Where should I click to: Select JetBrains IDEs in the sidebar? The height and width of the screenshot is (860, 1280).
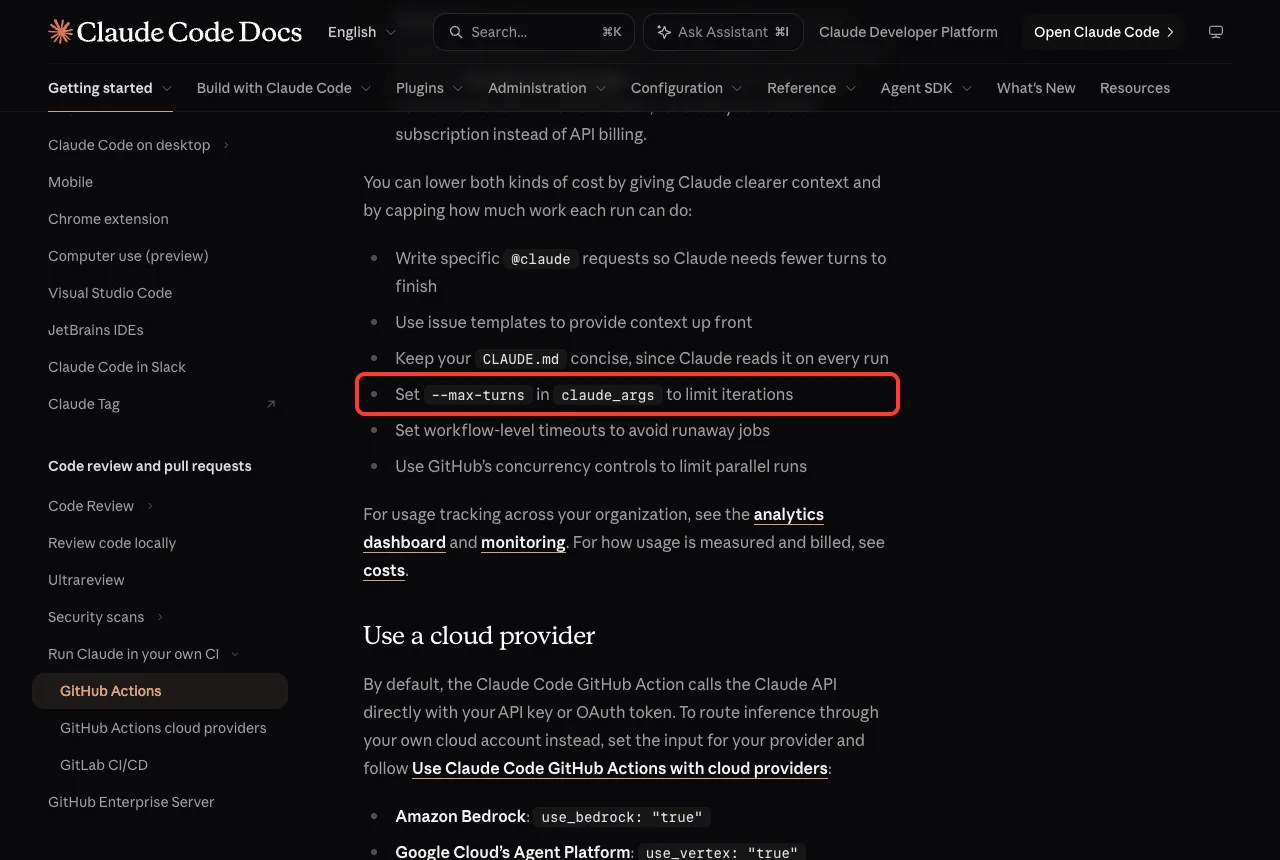click(x=96, y=330)
